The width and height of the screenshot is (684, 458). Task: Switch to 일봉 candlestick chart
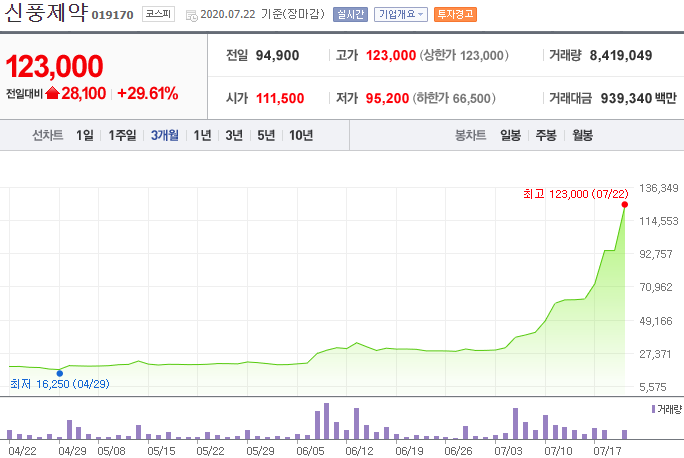[x=510, y=135]
